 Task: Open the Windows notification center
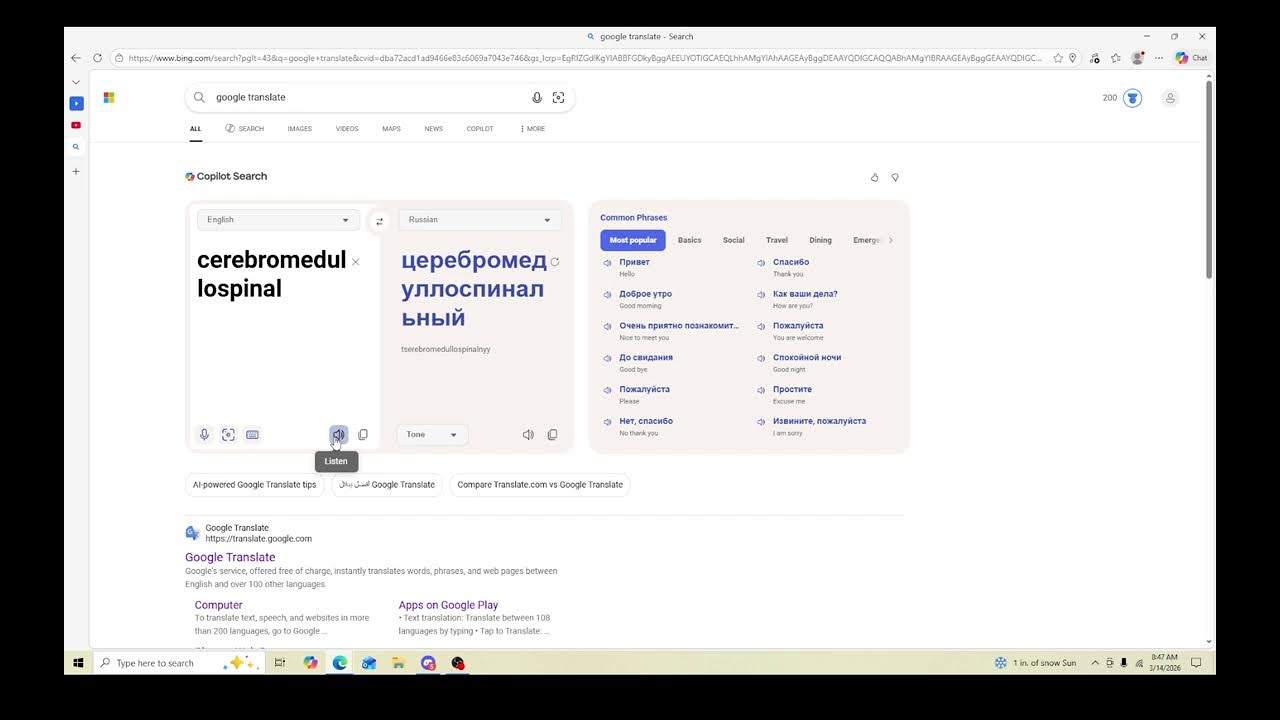tap(1196, 663)
